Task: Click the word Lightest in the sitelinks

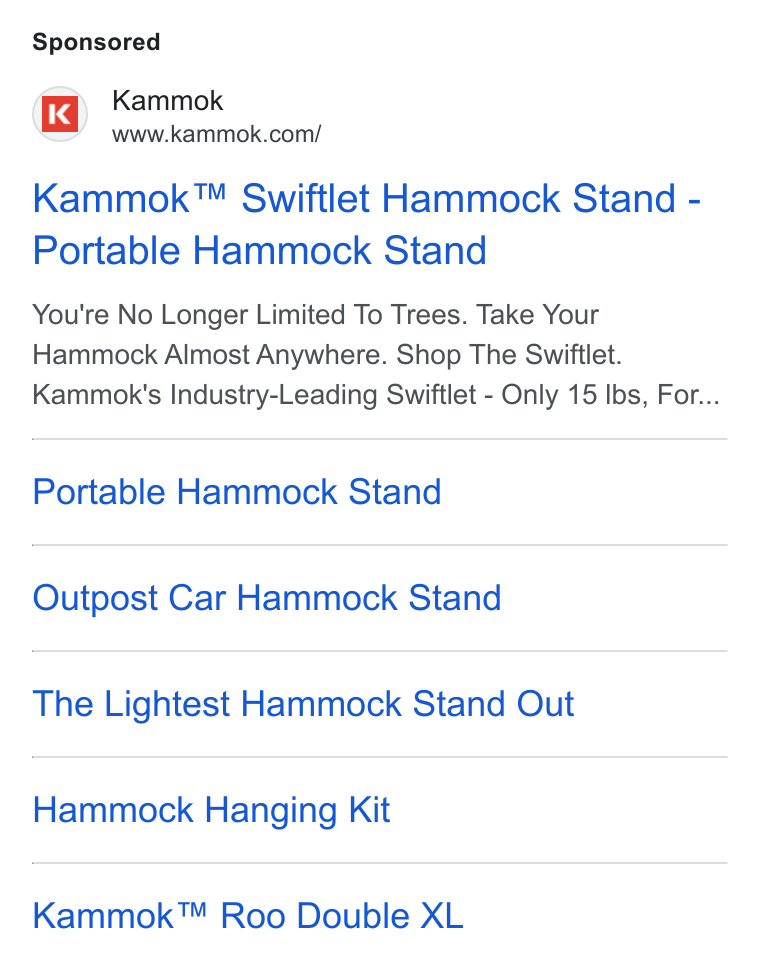Action: point(167,704)
